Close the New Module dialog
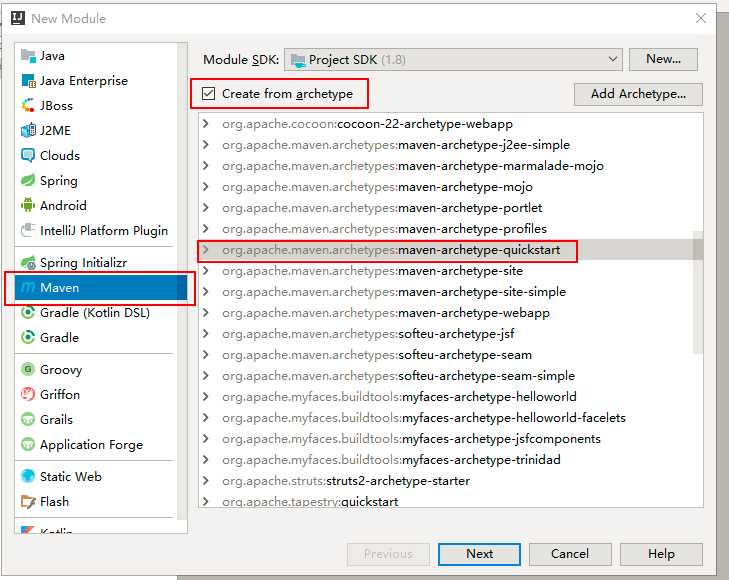This screenshot has height=580, width=729. (701, 18)
